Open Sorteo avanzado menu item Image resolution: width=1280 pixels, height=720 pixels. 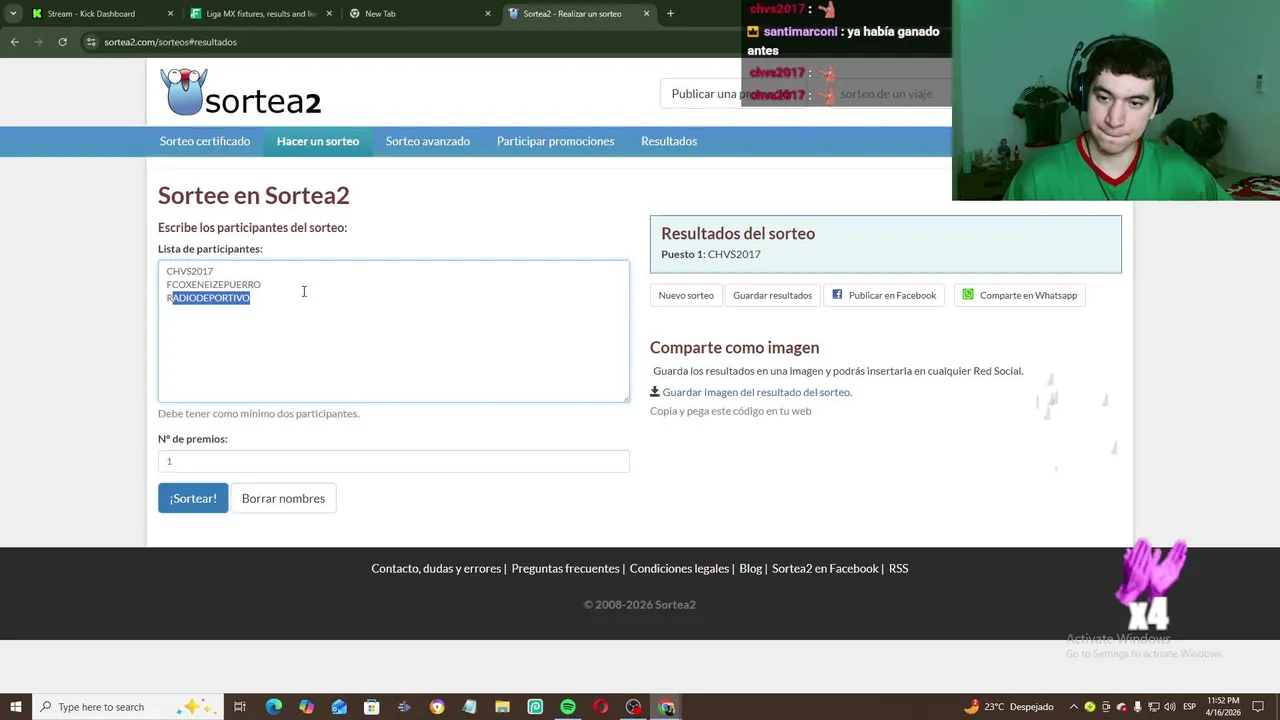428,141
